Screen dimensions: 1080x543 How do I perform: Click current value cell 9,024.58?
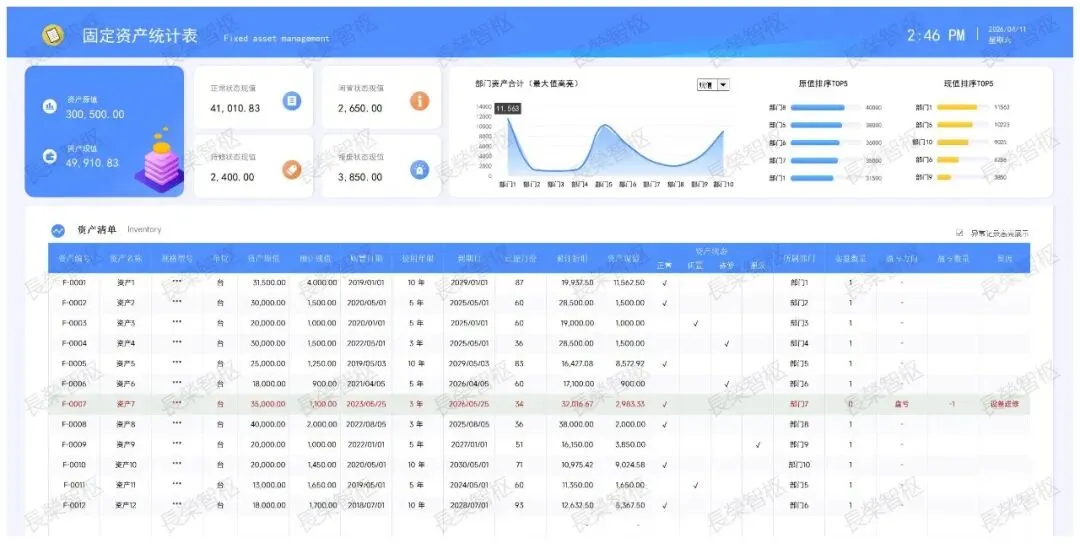click(625, 464)
